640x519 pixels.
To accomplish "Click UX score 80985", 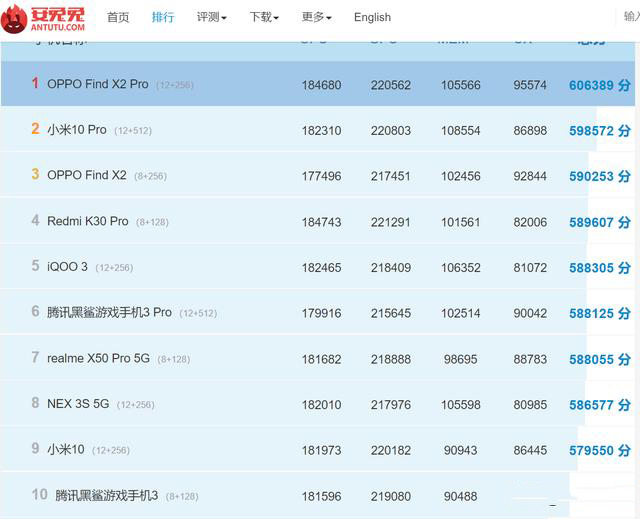I will pos(530,406).
